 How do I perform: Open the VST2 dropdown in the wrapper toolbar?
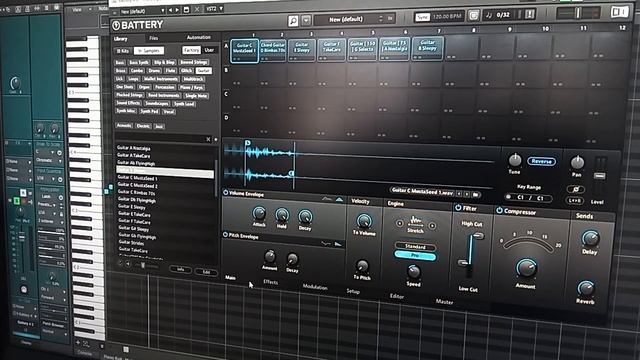[214, 9]
